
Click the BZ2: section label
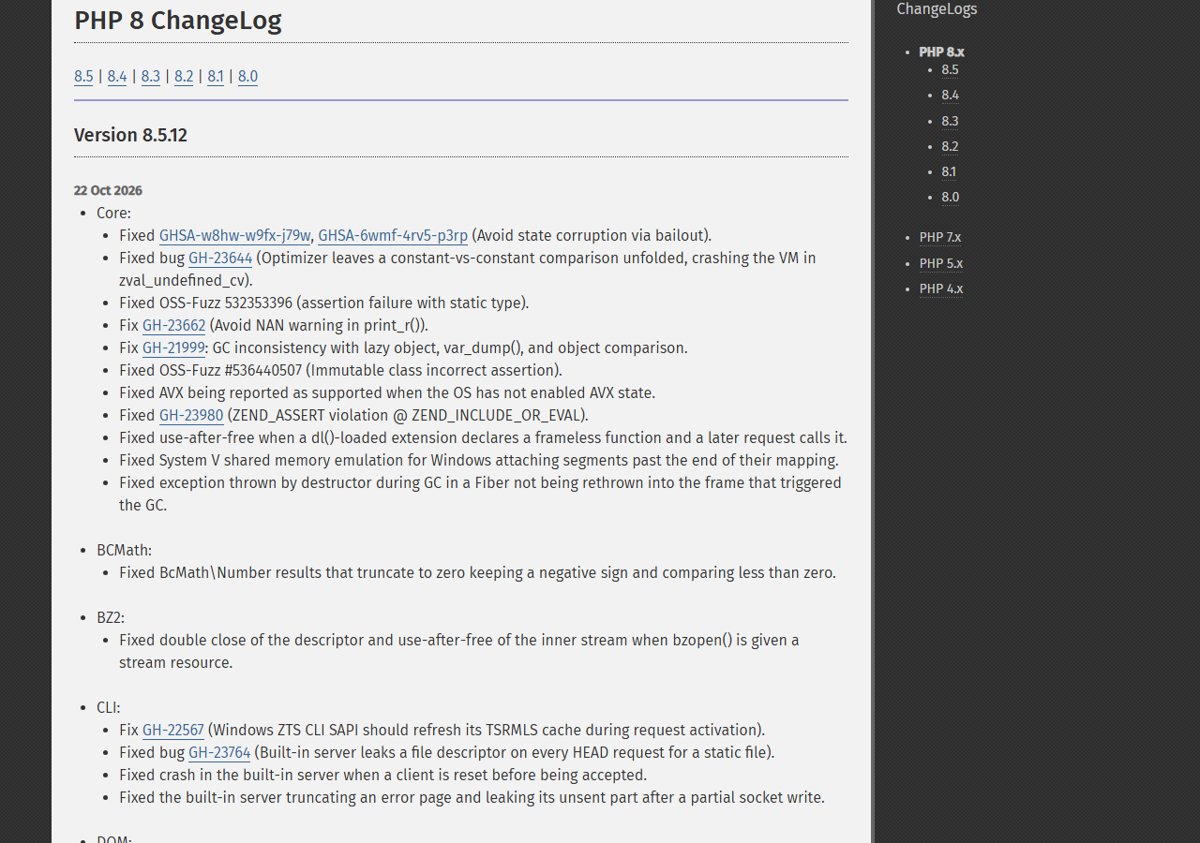point(110,617)
